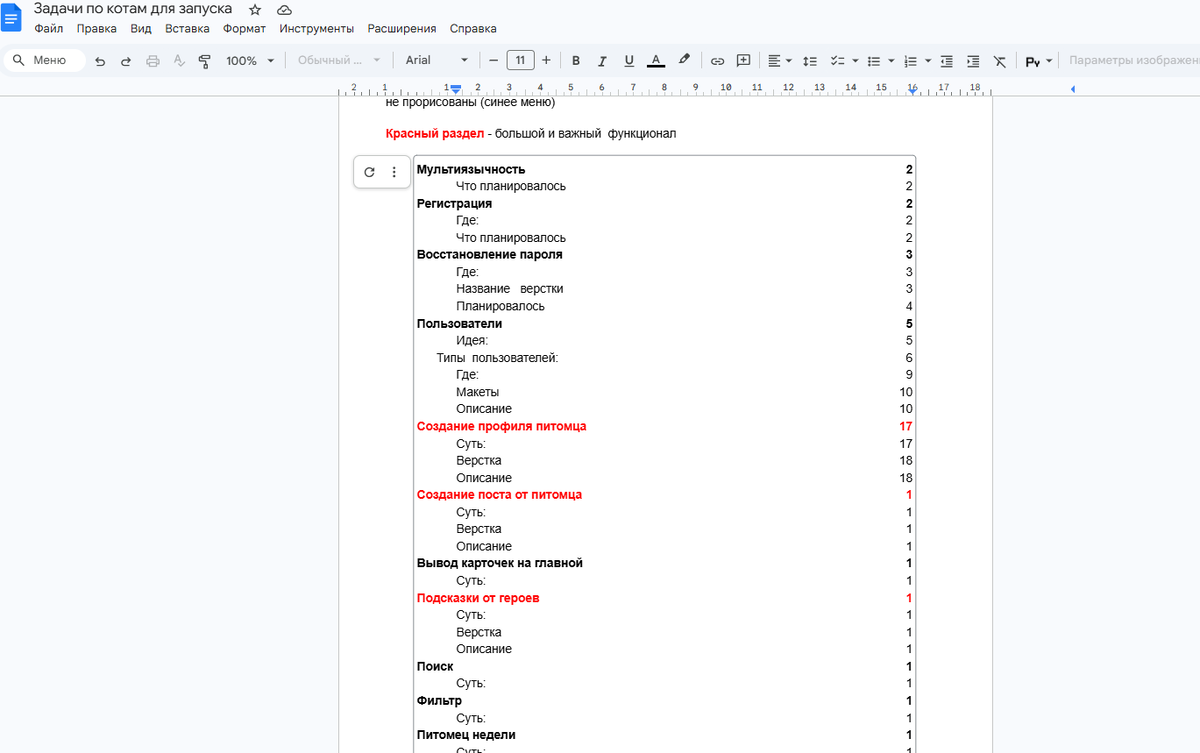Decrease the indent

click(947, 61)
